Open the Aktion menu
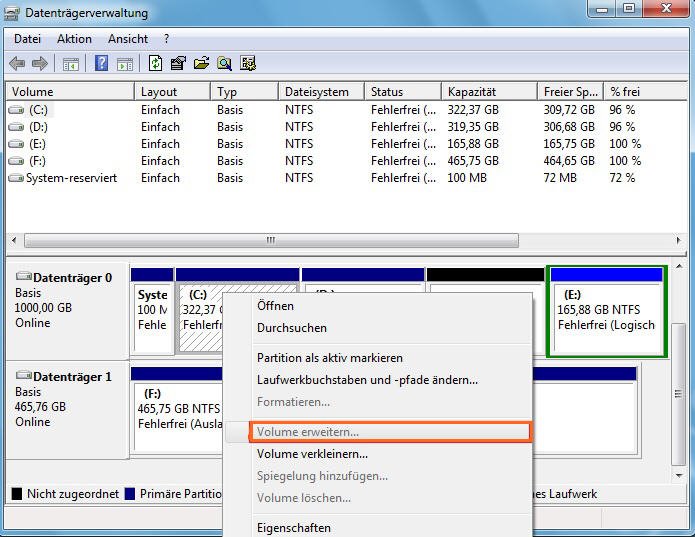 coord(74,39)
